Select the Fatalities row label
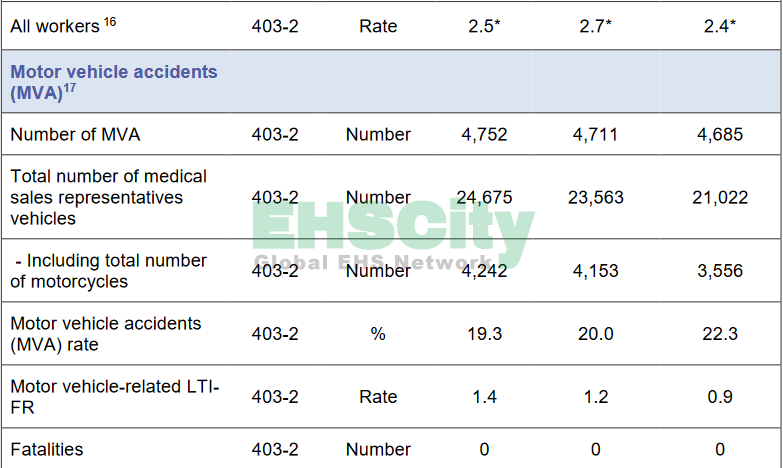783x468 pixels. 47,450
